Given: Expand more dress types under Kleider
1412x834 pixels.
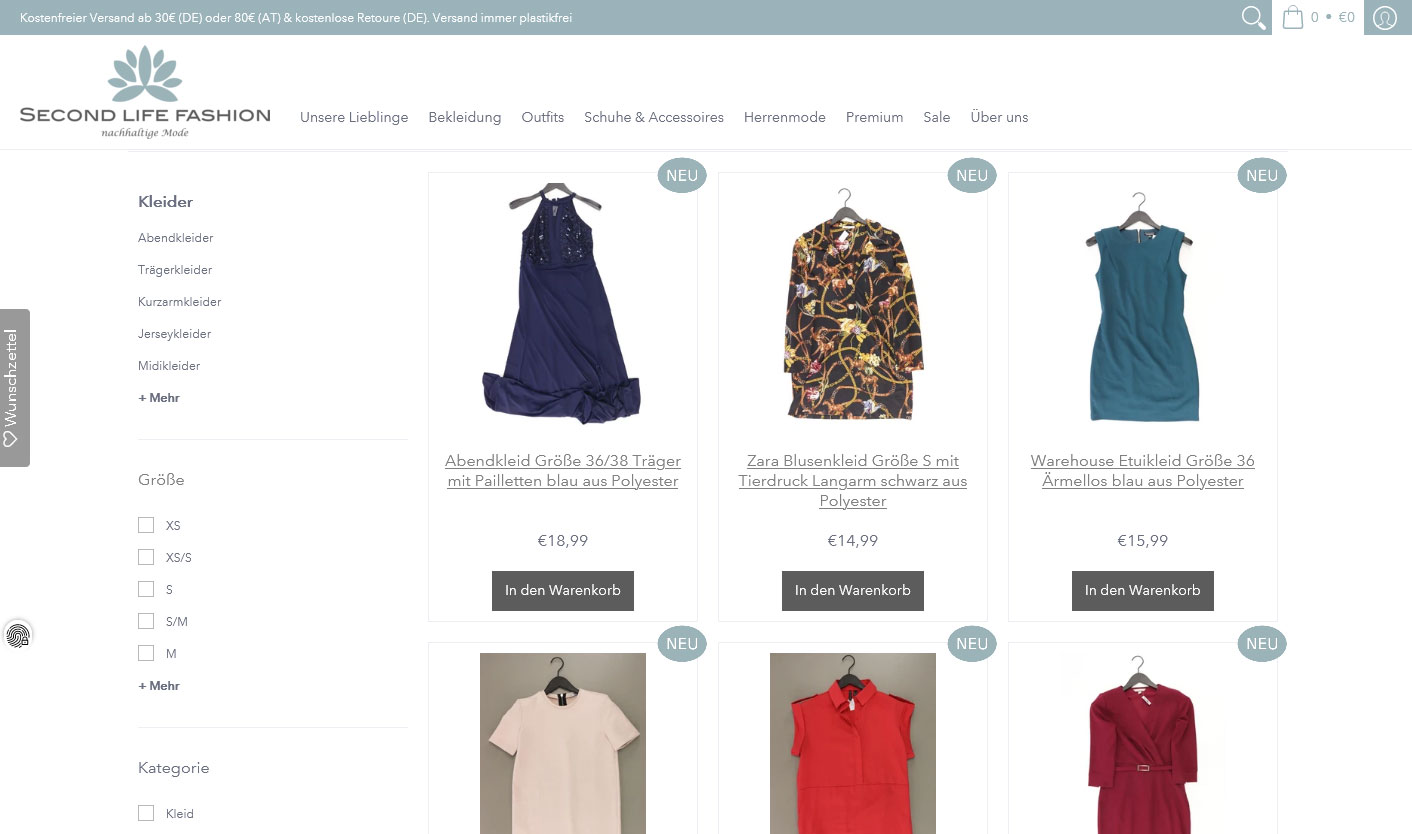Looking at the screenshot, I should (159, 398).
